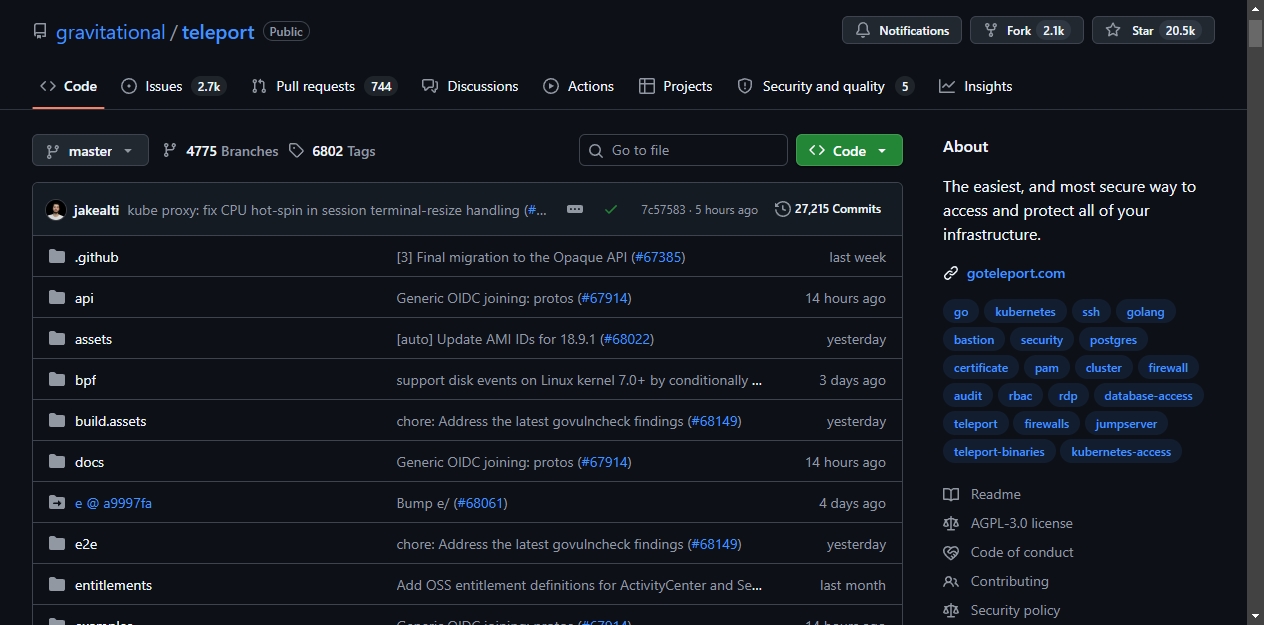
Task: View 27,215 Commits history
Action: (x=828, y=209)
